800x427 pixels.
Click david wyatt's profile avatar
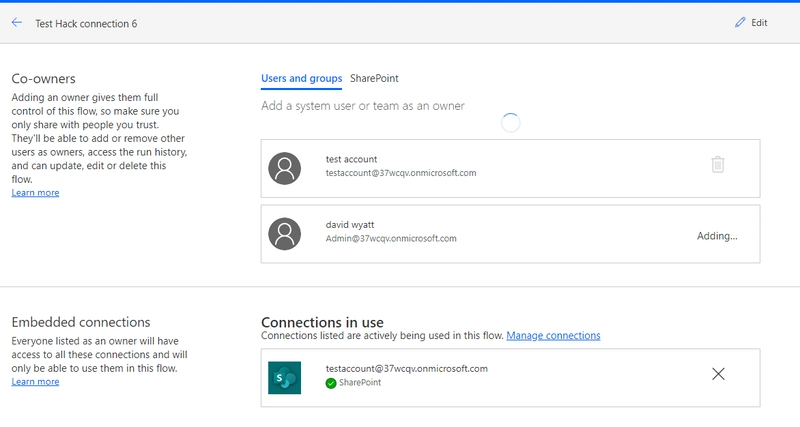[x=285, y=233]
